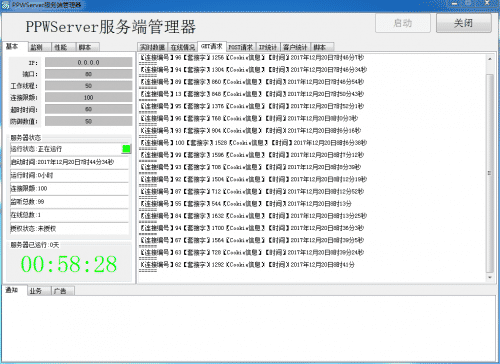Image resolution: width=500 pixels, height=364 pixels.
Task: Select log entry with socket 1632
Action: 253,216
